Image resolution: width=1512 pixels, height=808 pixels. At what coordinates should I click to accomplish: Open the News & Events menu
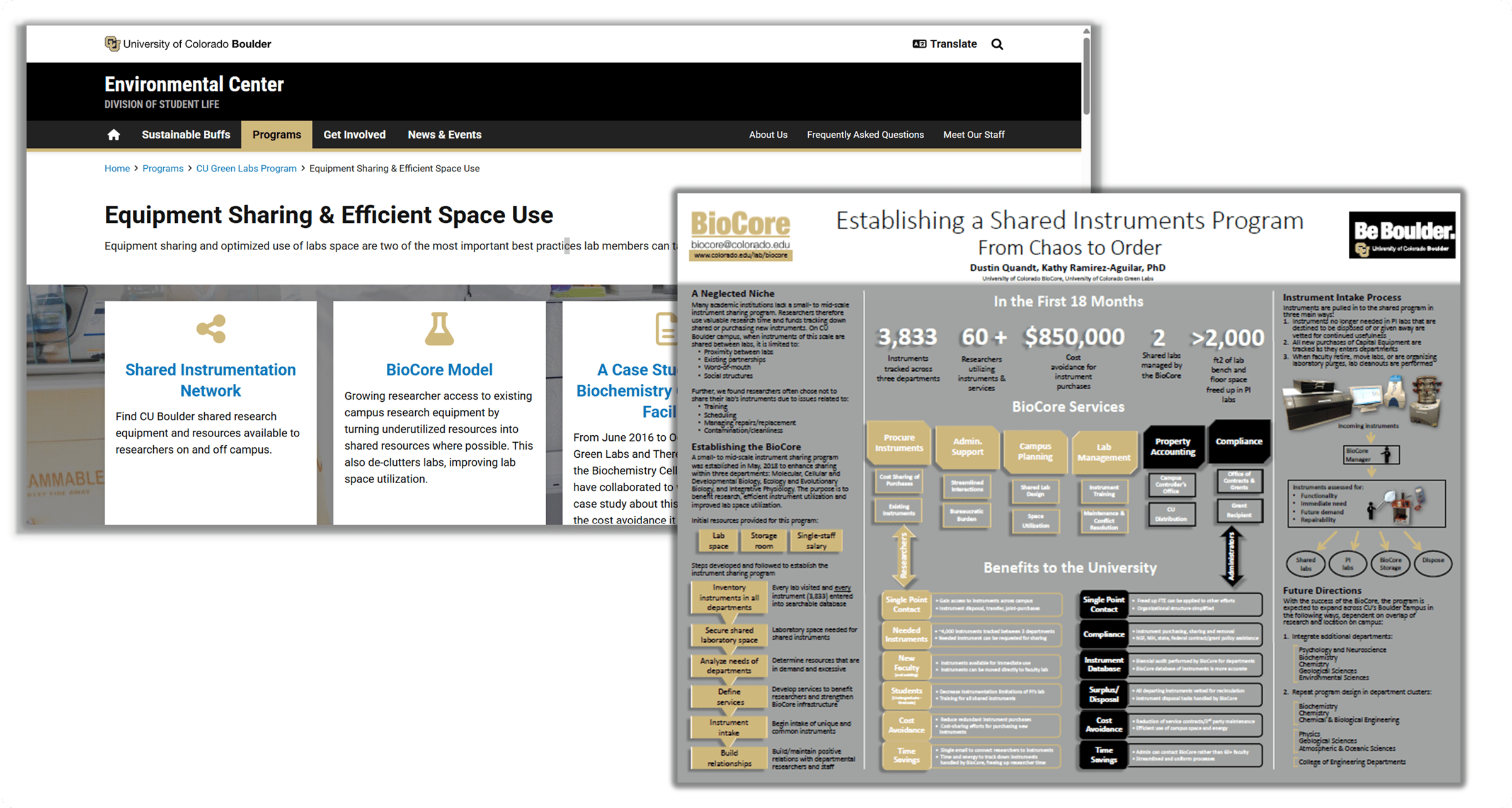pyautogui.click(x=444, y=135)
